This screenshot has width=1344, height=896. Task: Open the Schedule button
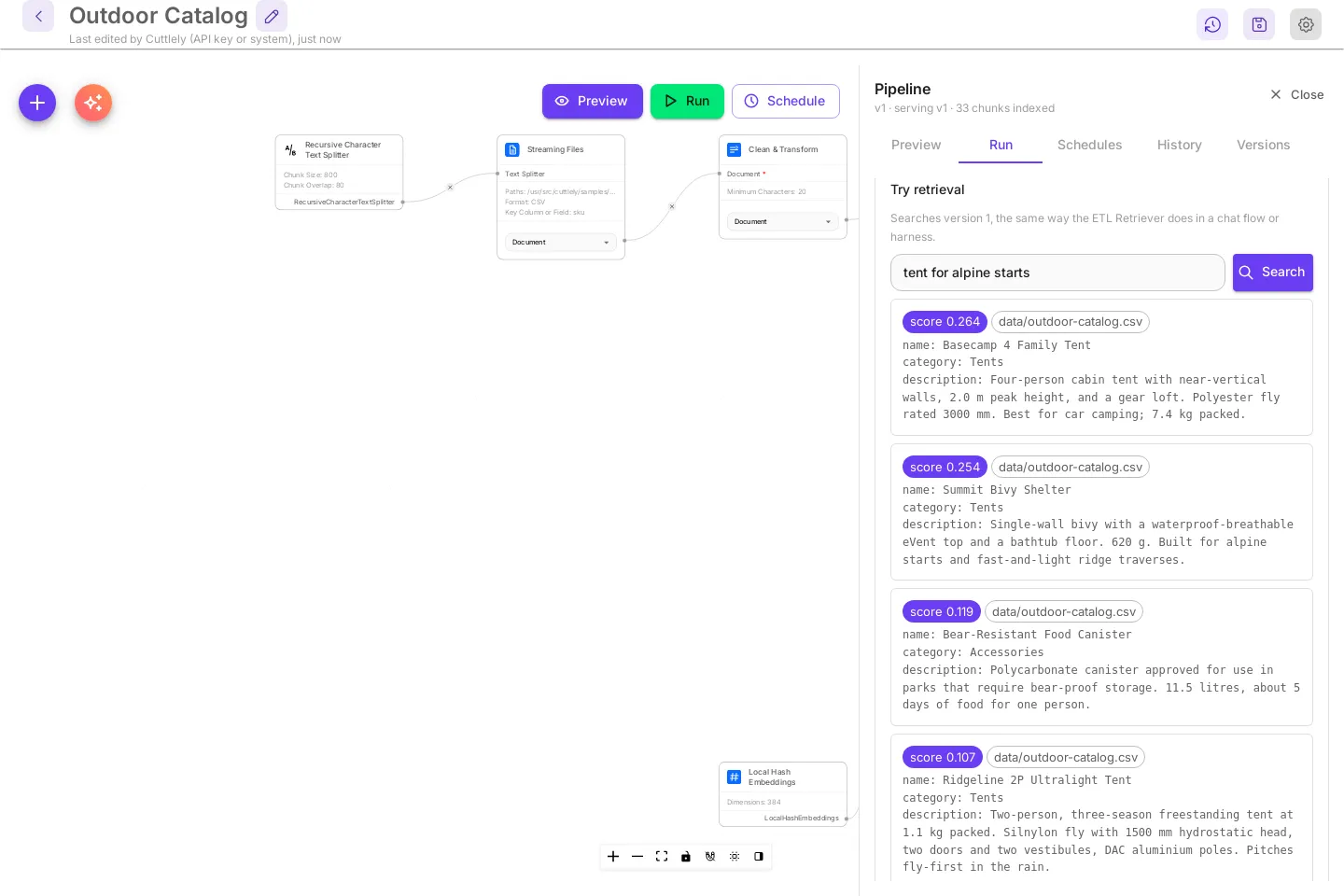(x=785, y=101)
